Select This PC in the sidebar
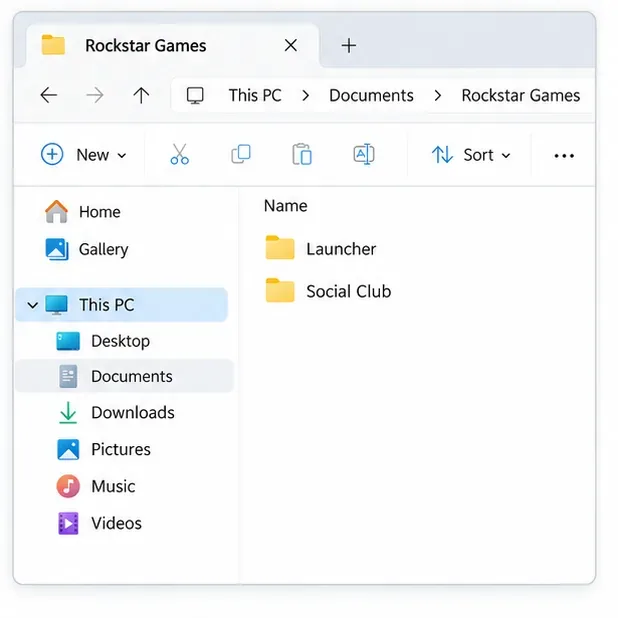Viewport: 618px width, 618px height. 121,305
